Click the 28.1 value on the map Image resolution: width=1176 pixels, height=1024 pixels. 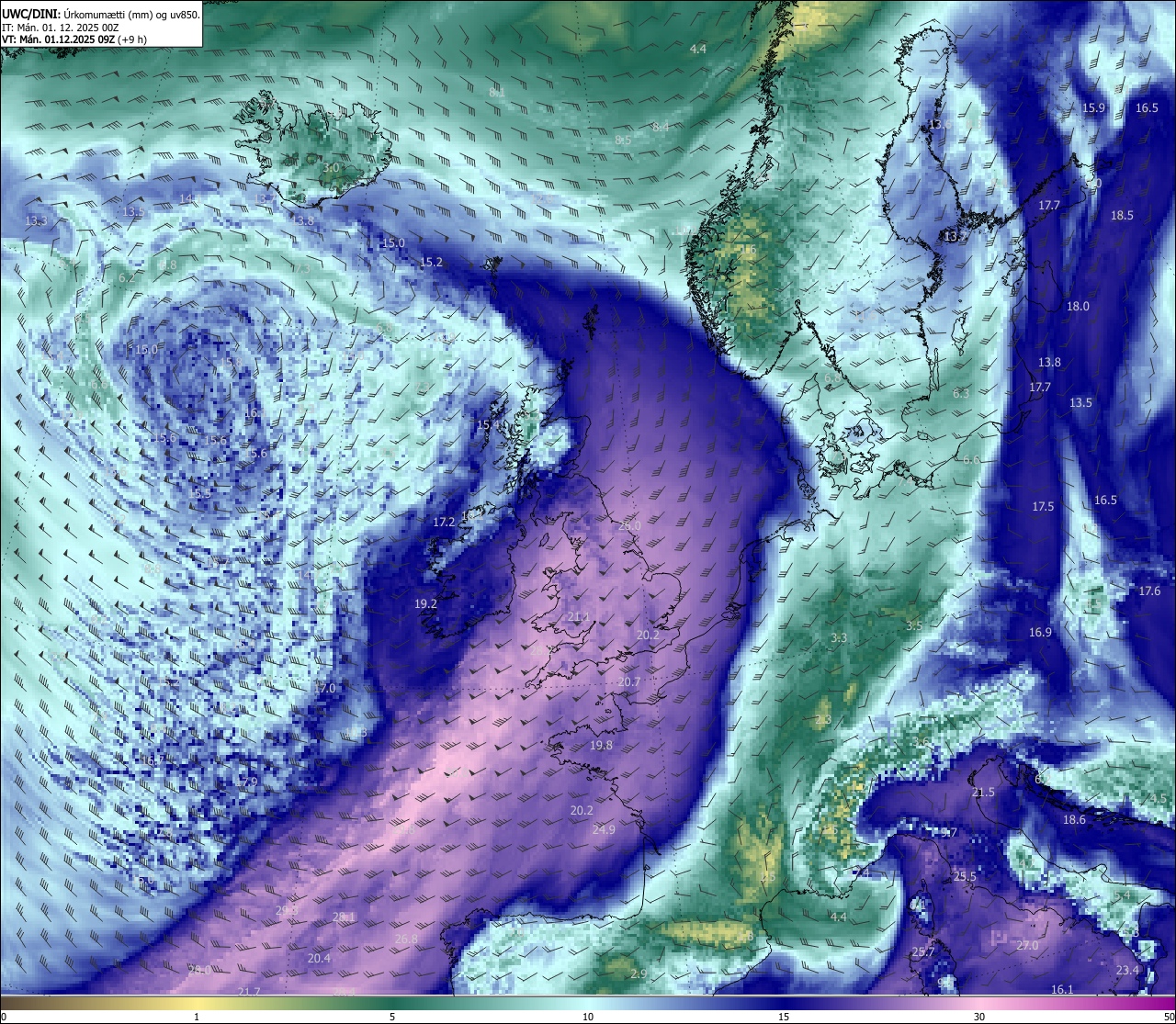344,917
